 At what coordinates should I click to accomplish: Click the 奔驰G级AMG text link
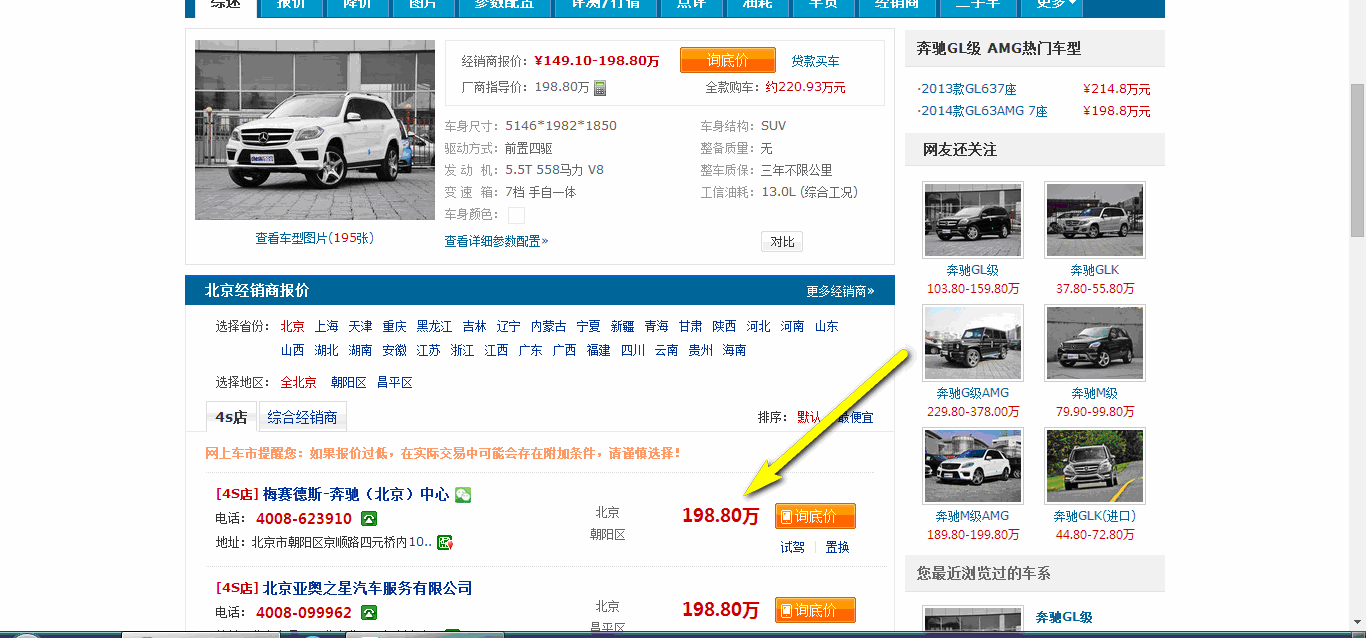tap(973, 393)
